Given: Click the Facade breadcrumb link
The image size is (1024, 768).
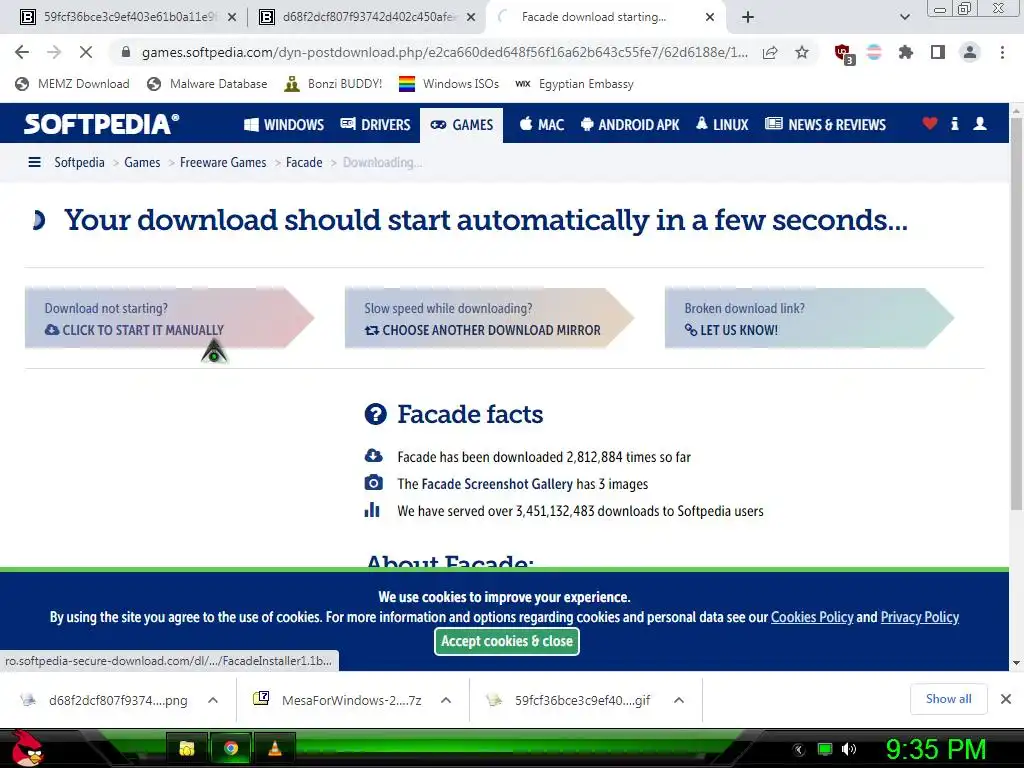Looking at the screenshot, I should [304, 162].
